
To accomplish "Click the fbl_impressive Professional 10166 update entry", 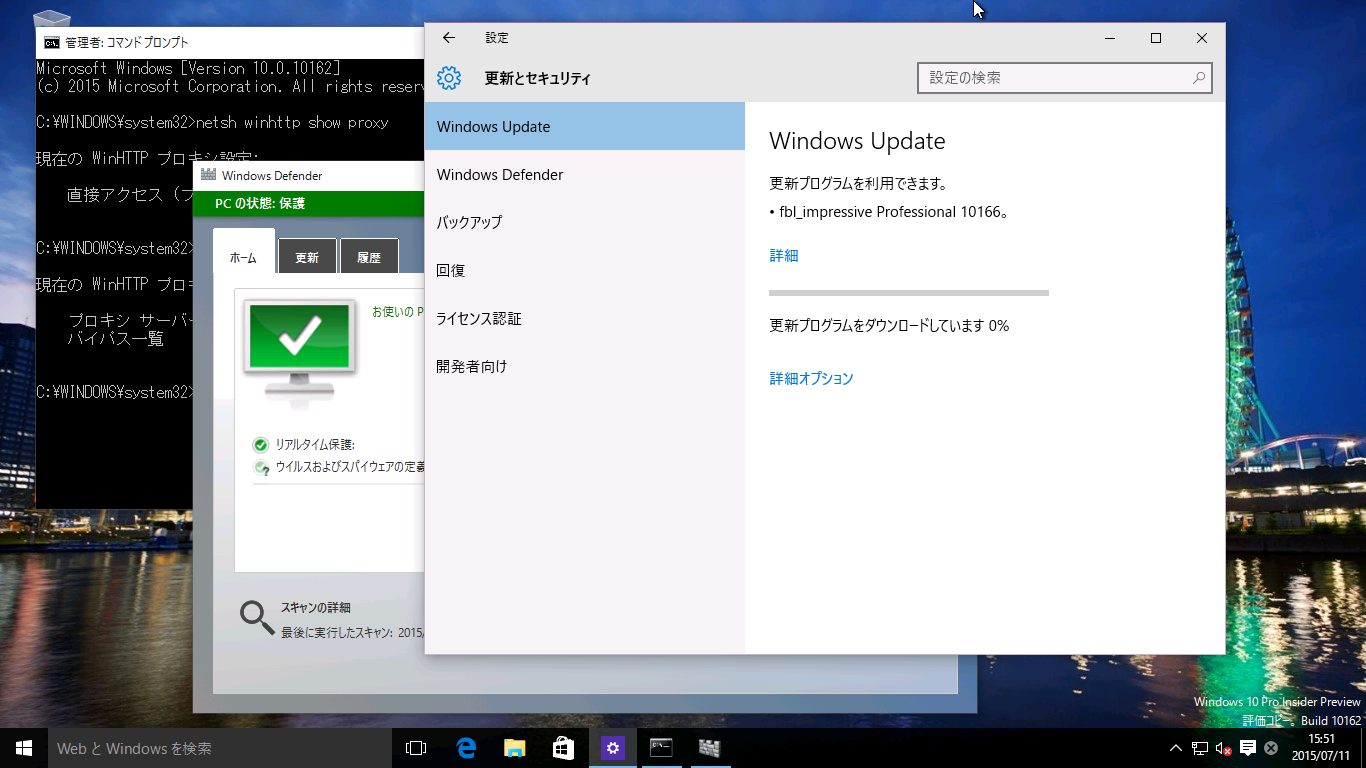I will click(x=889, y=212).
